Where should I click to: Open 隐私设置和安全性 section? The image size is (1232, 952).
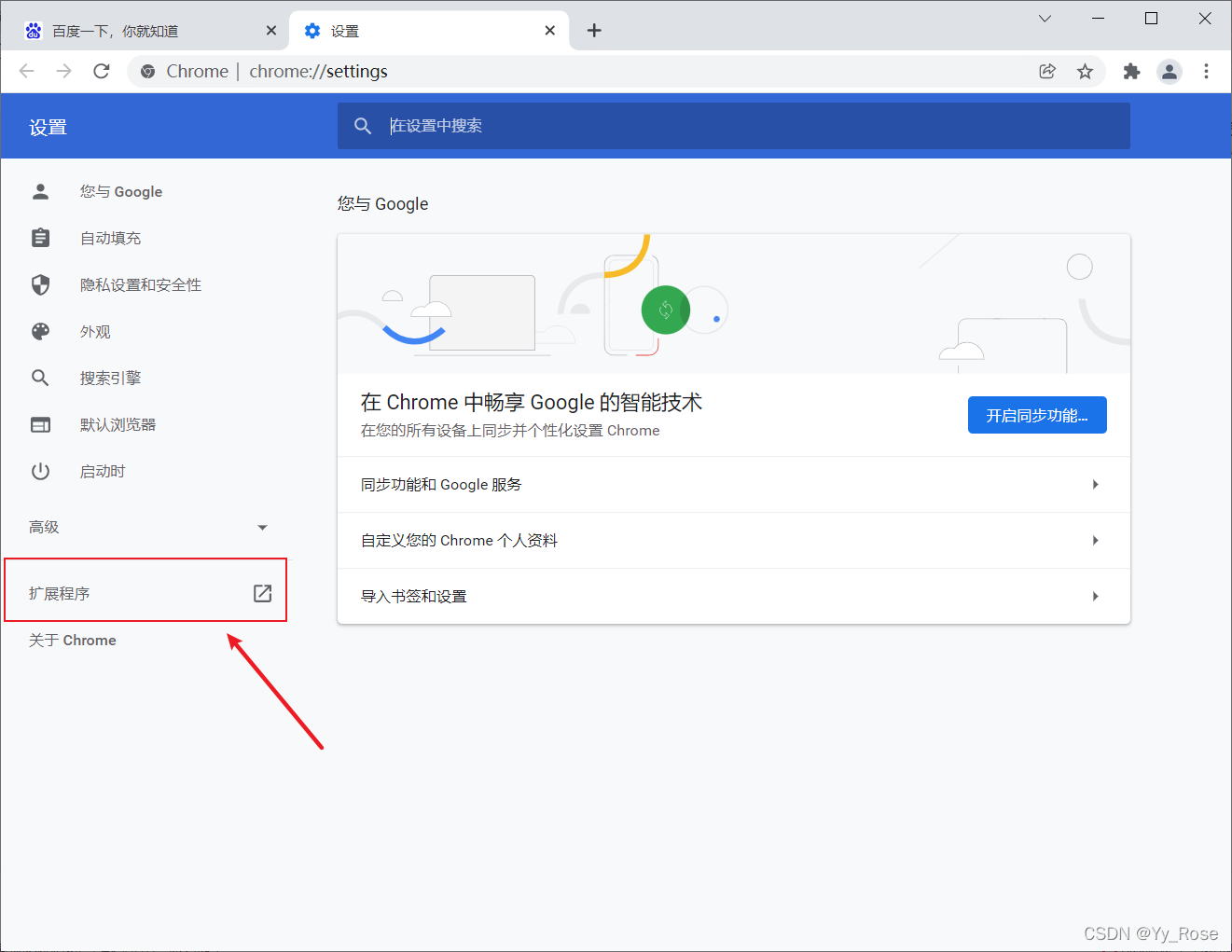coord(141,284)
